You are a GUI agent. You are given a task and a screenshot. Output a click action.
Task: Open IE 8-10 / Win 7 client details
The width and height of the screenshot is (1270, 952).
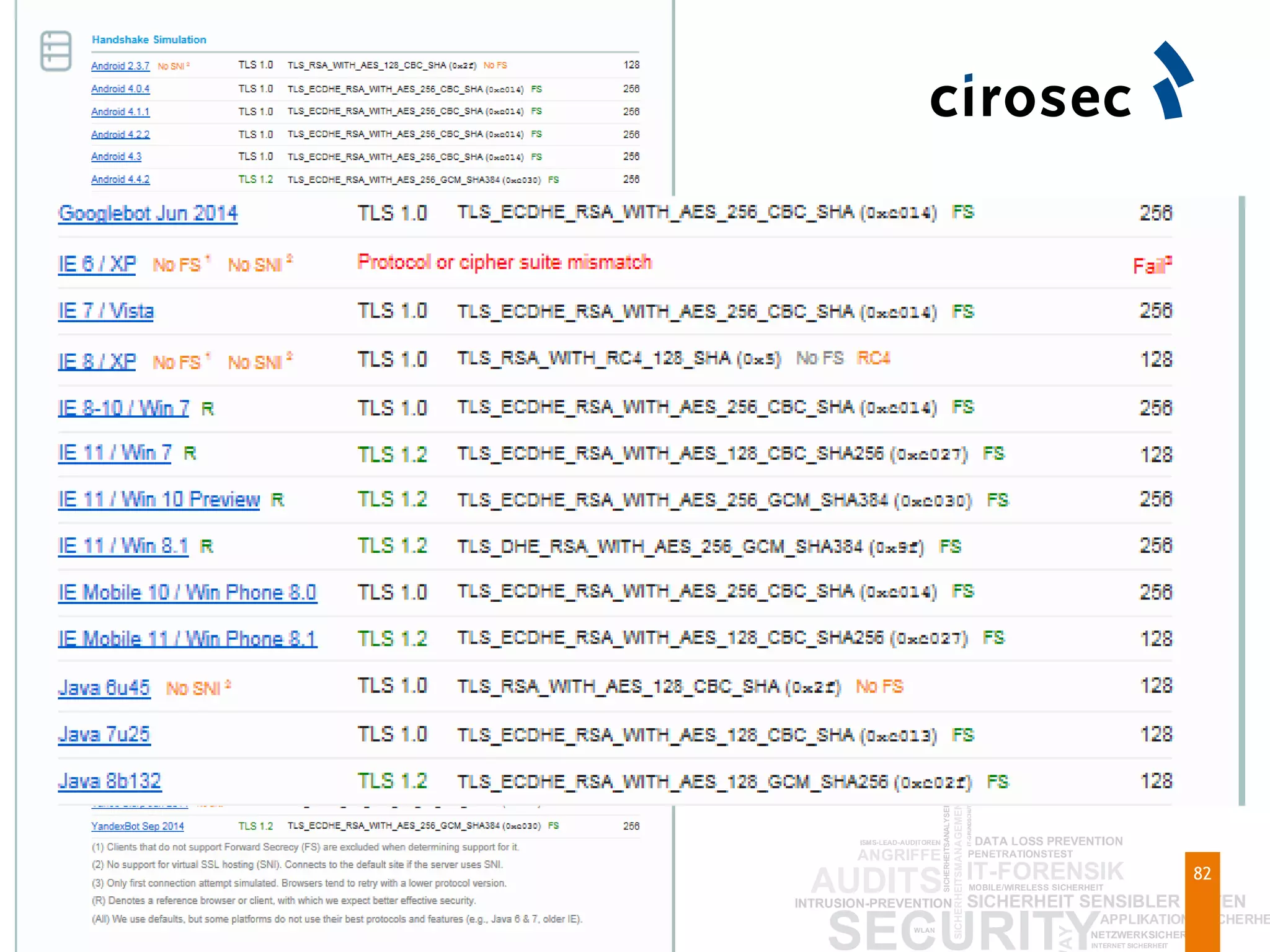point(123,408)
